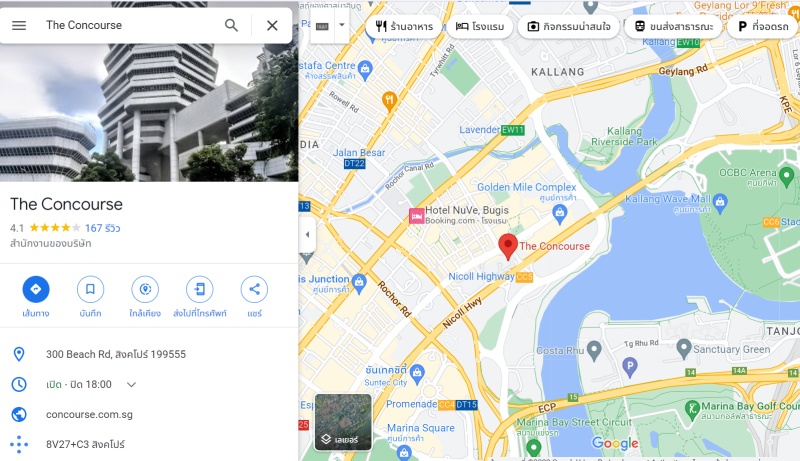Click the Hotel NuVe, Bugis pink marker
The width and height of the screenshot is (800, 461).
tap(416, 216)
